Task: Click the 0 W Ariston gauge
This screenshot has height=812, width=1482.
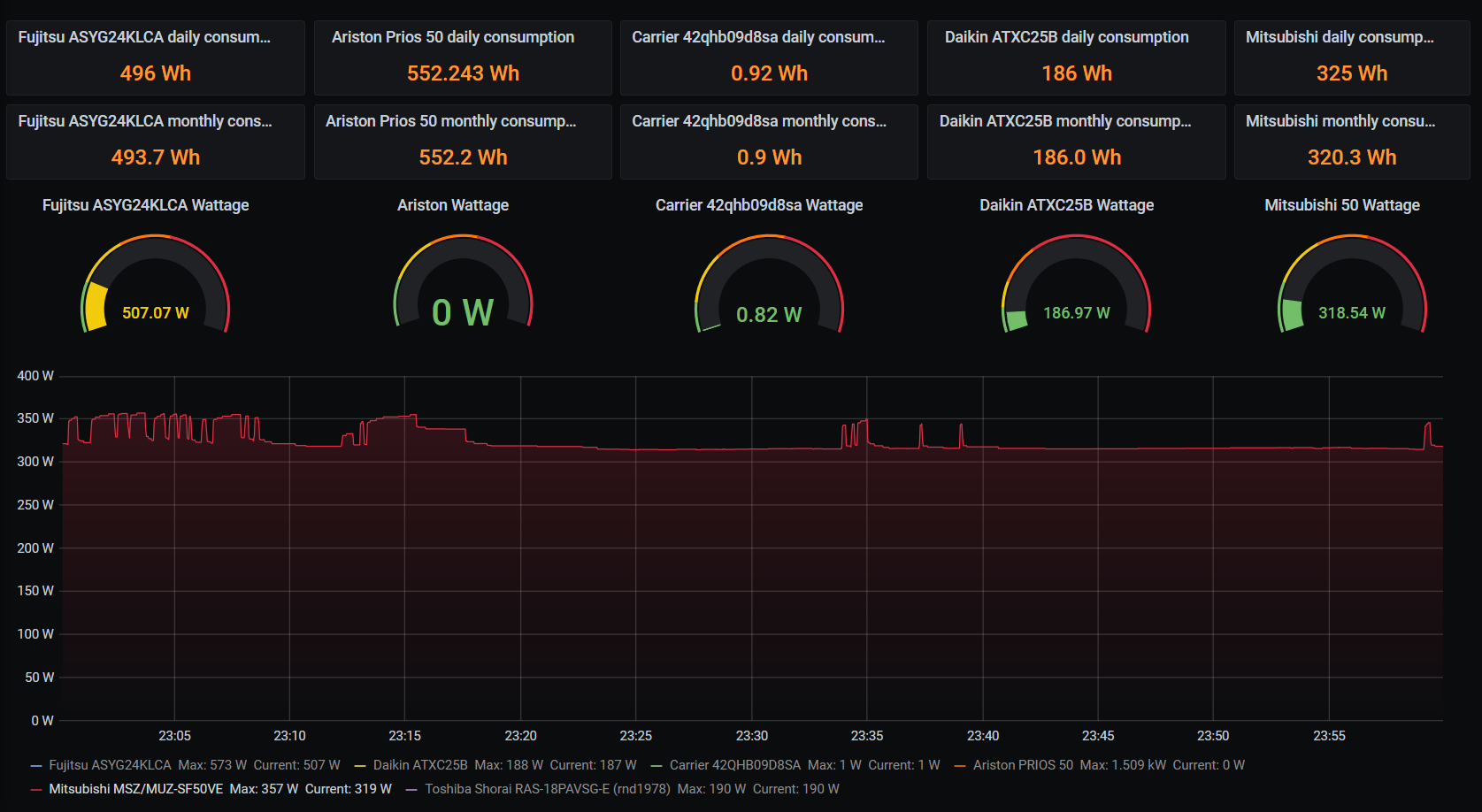Action: 463,312
